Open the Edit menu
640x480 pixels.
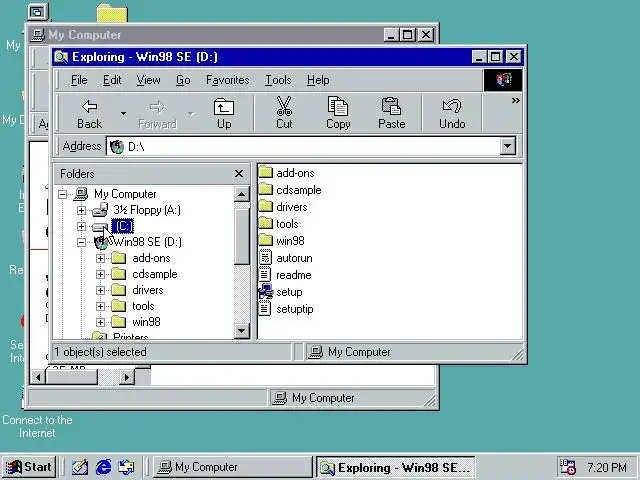(112, 80)
